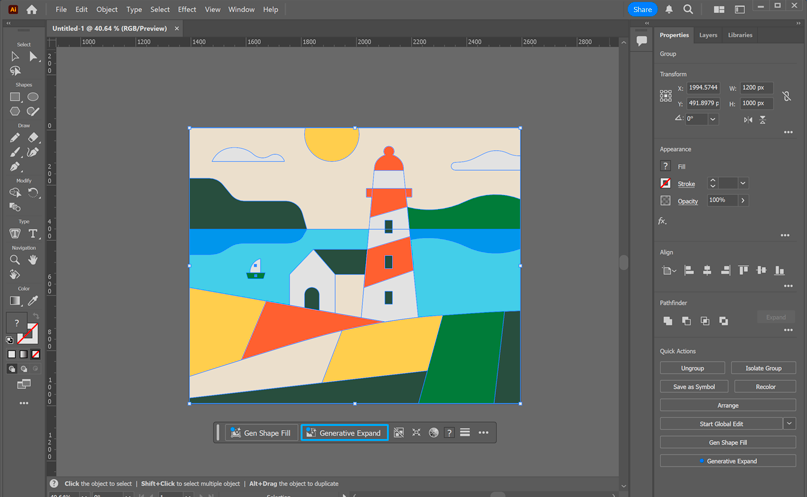807x497 pixels.
Task: Select the Hand tool
Action: pyautogui.click(x=33, y=260)
